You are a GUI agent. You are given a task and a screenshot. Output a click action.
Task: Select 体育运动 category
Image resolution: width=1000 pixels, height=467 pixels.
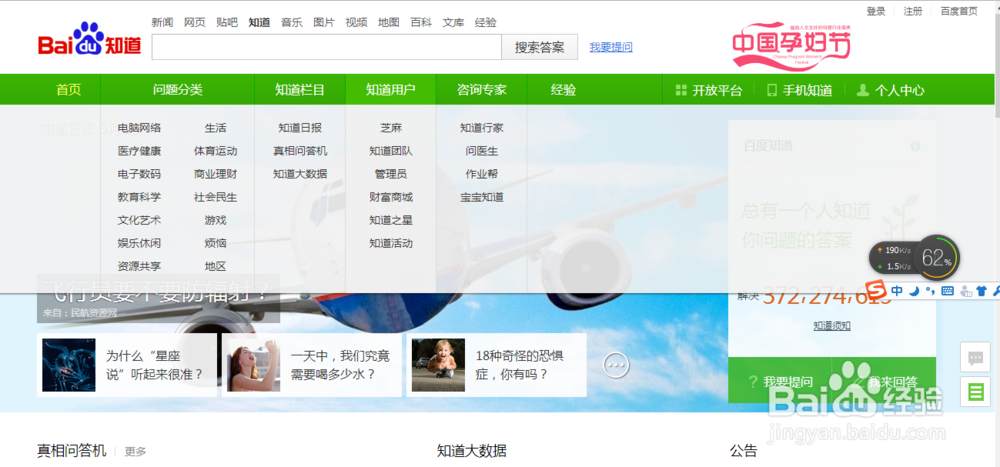(x=216, y=151)
